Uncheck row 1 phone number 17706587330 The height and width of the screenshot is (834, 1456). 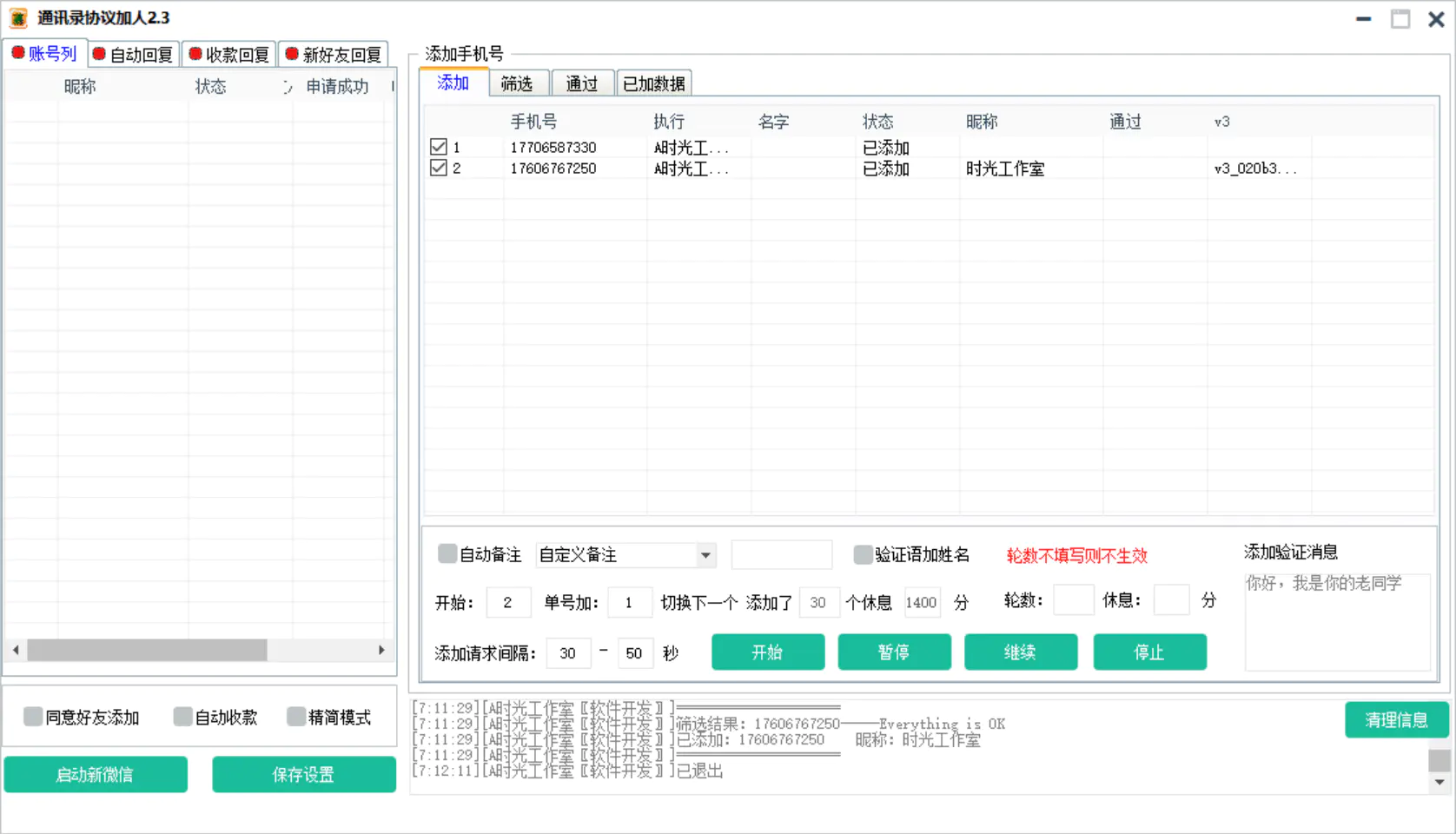click(439, 147)
